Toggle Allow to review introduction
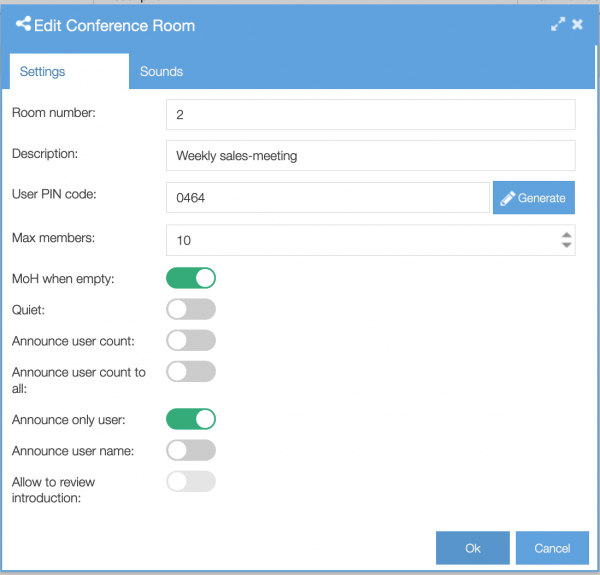The image size is (600, 575). [191, 481]
